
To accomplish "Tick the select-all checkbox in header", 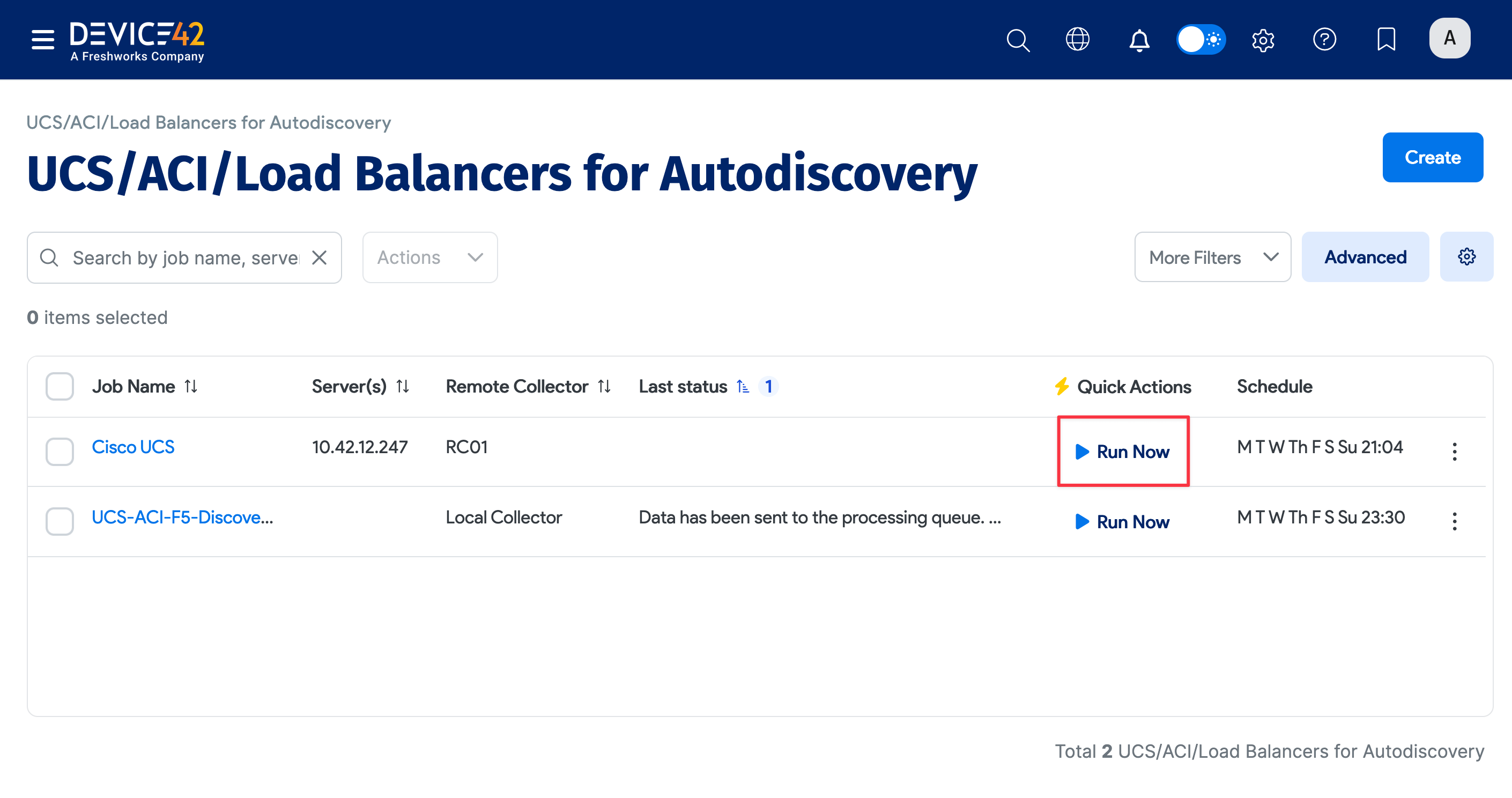I will (x=60, y=386).
